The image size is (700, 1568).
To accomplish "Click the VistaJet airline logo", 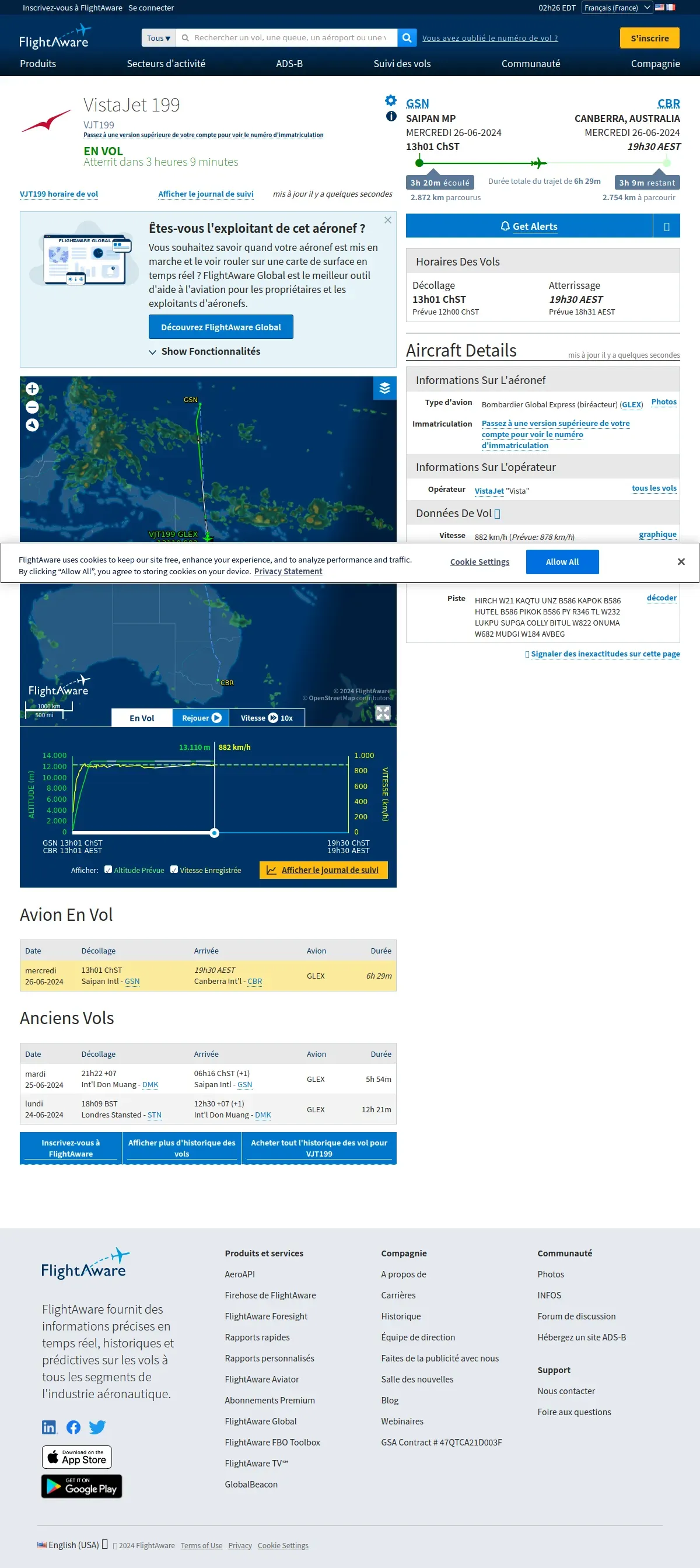I will [46, 121].
